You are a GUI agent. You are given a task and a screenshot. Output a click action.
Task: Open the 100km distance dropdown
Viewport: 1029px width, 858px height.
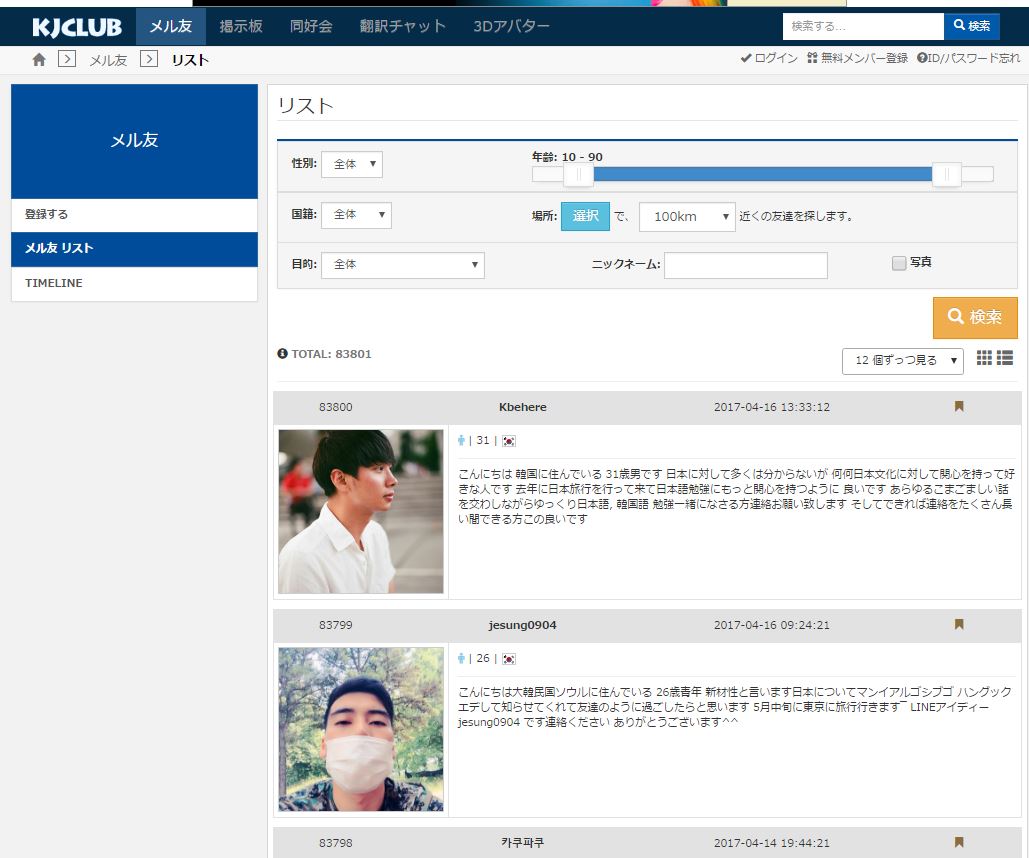tap(687, 215)
